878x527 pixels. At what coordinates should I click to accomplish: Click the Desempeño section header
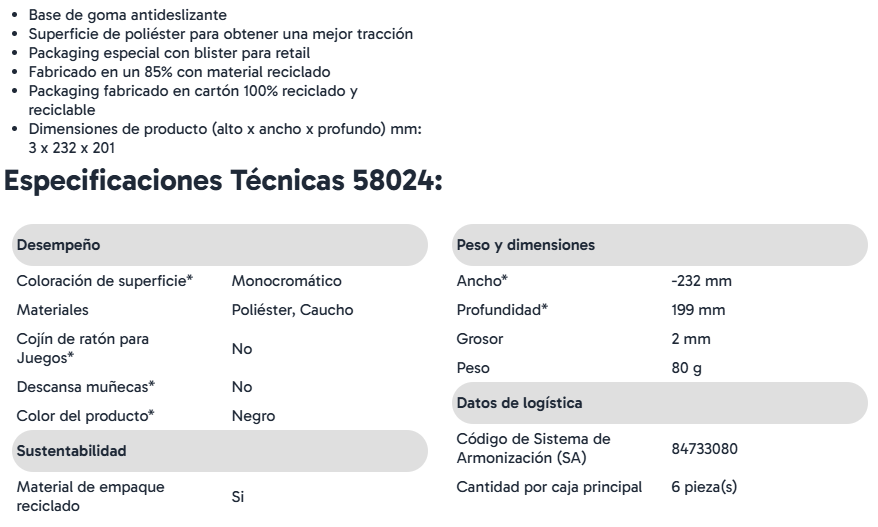click(220, 245)
